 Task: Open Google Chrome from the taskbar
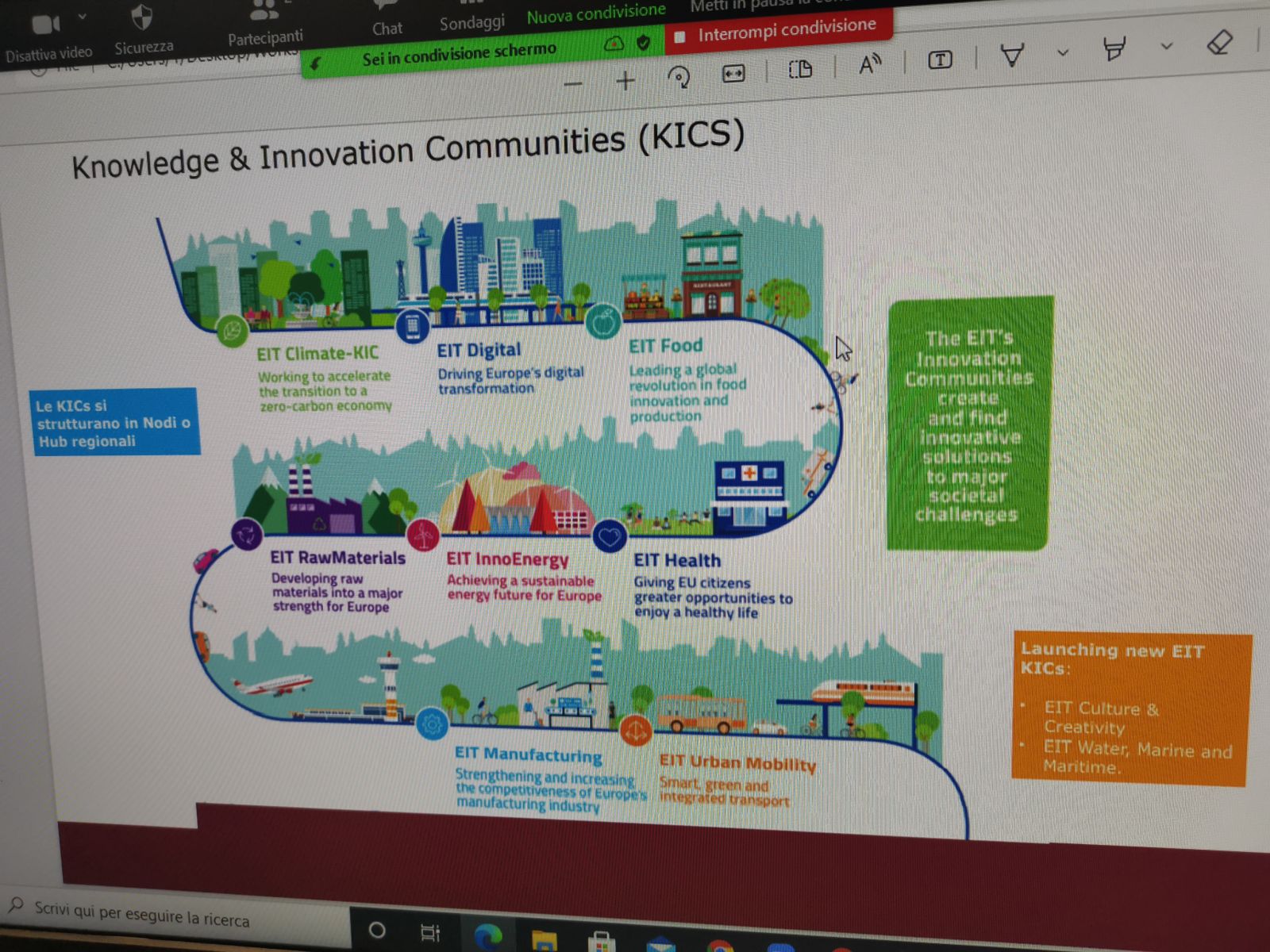(x=719, y=946)
